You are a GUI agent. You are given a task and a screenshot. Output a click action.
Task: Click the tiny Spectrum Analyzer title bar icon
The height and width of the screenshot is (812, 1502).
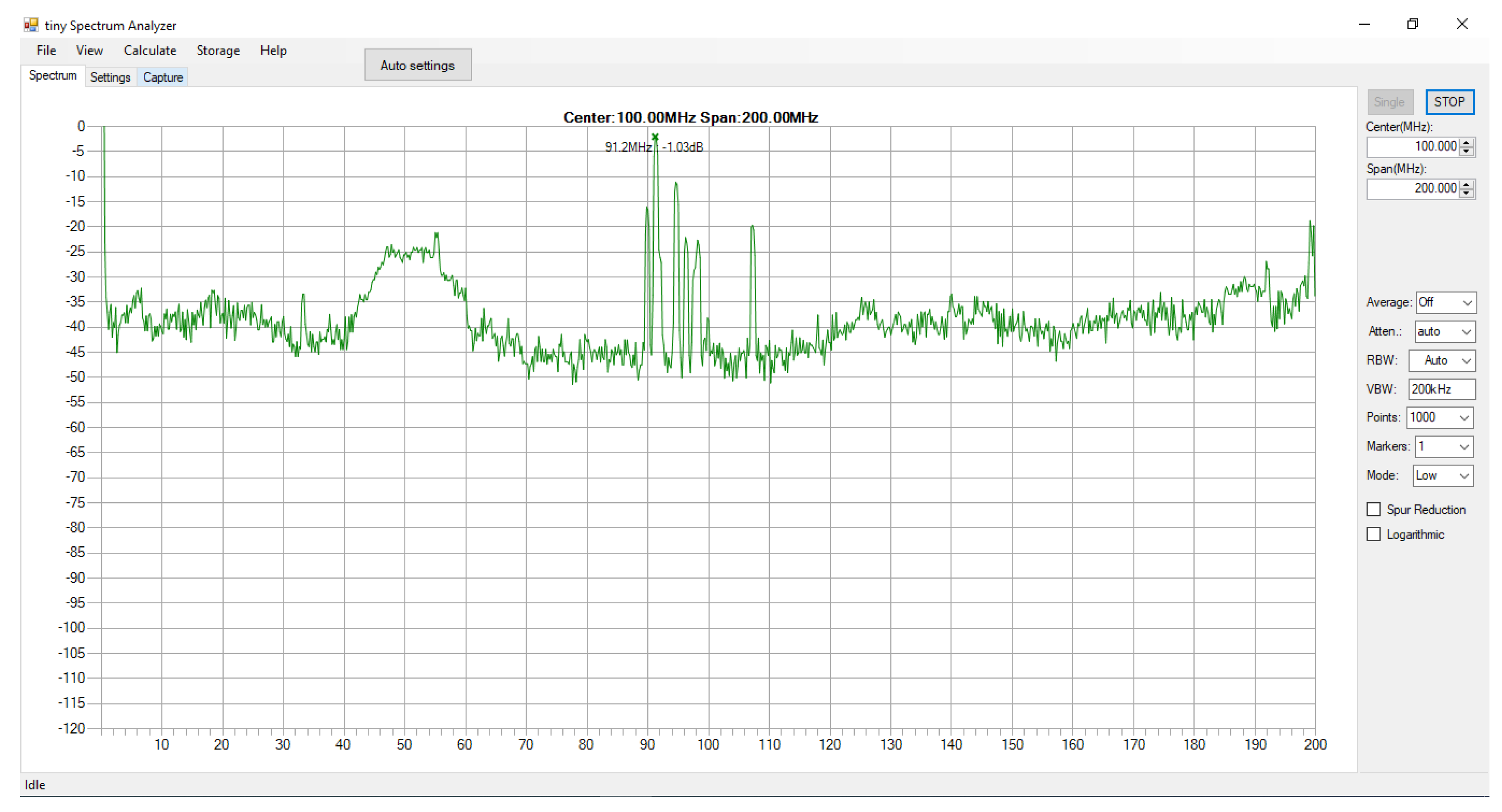[31, 25]
